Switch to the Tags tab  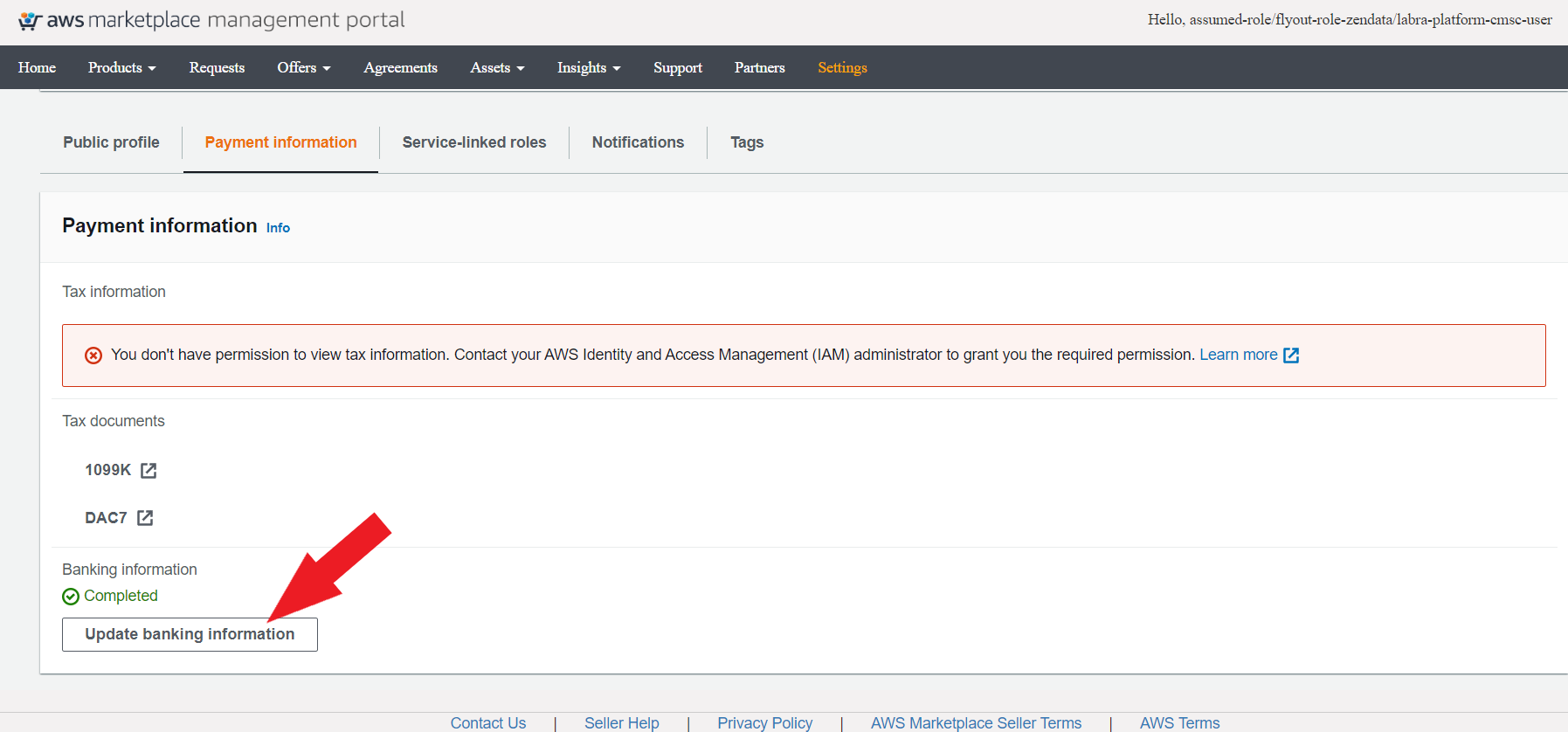(747, 142)
